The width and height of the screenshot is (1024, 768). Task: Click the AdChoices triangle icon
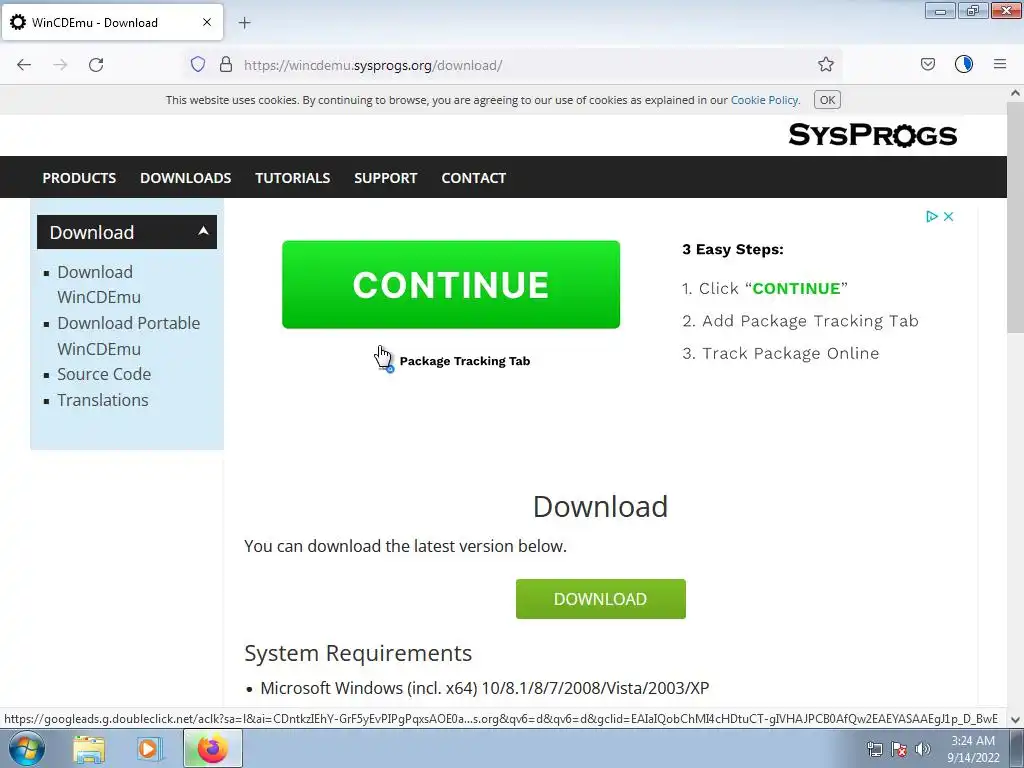(932, 216)
